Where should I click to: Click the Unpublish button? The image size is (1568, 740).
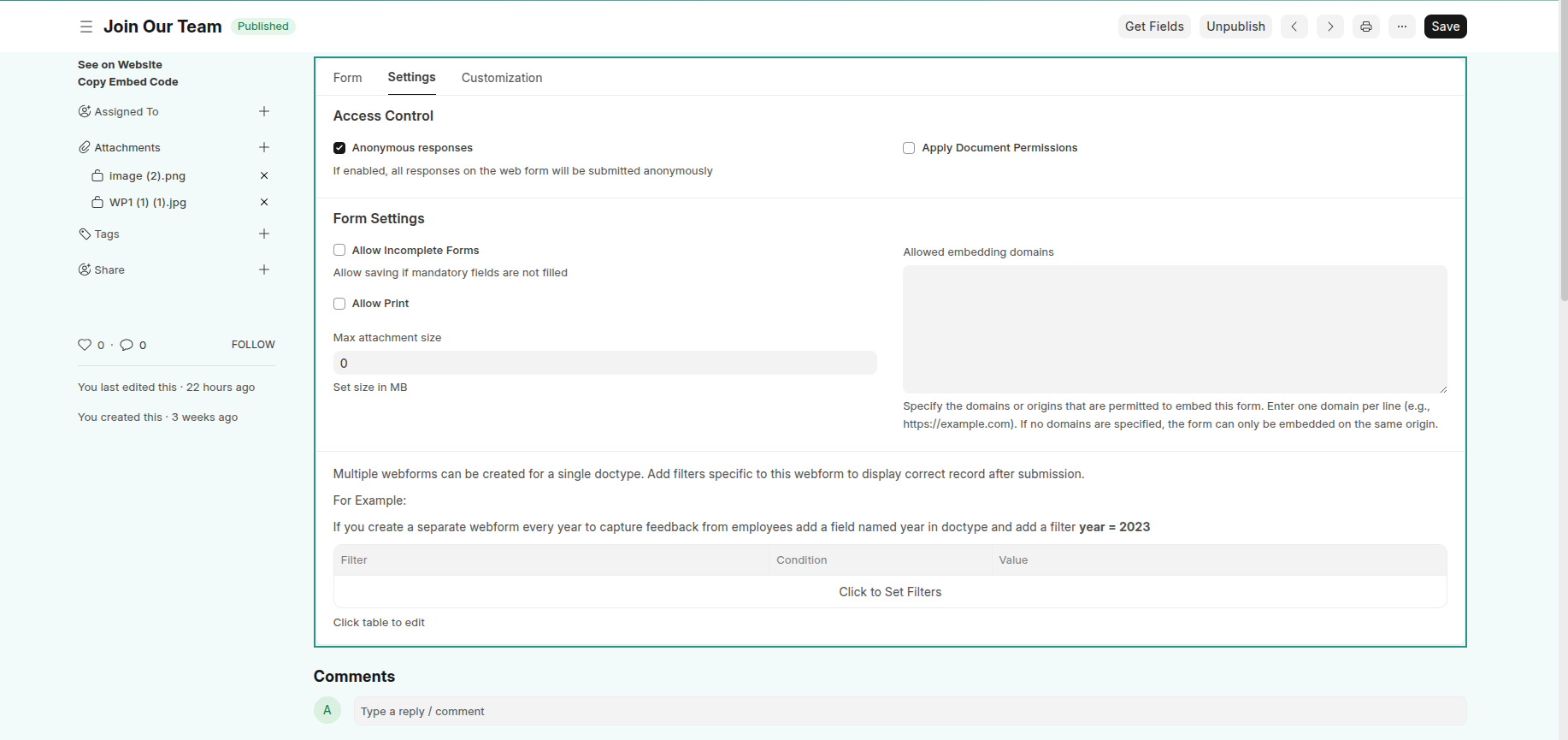[1235, 27]
